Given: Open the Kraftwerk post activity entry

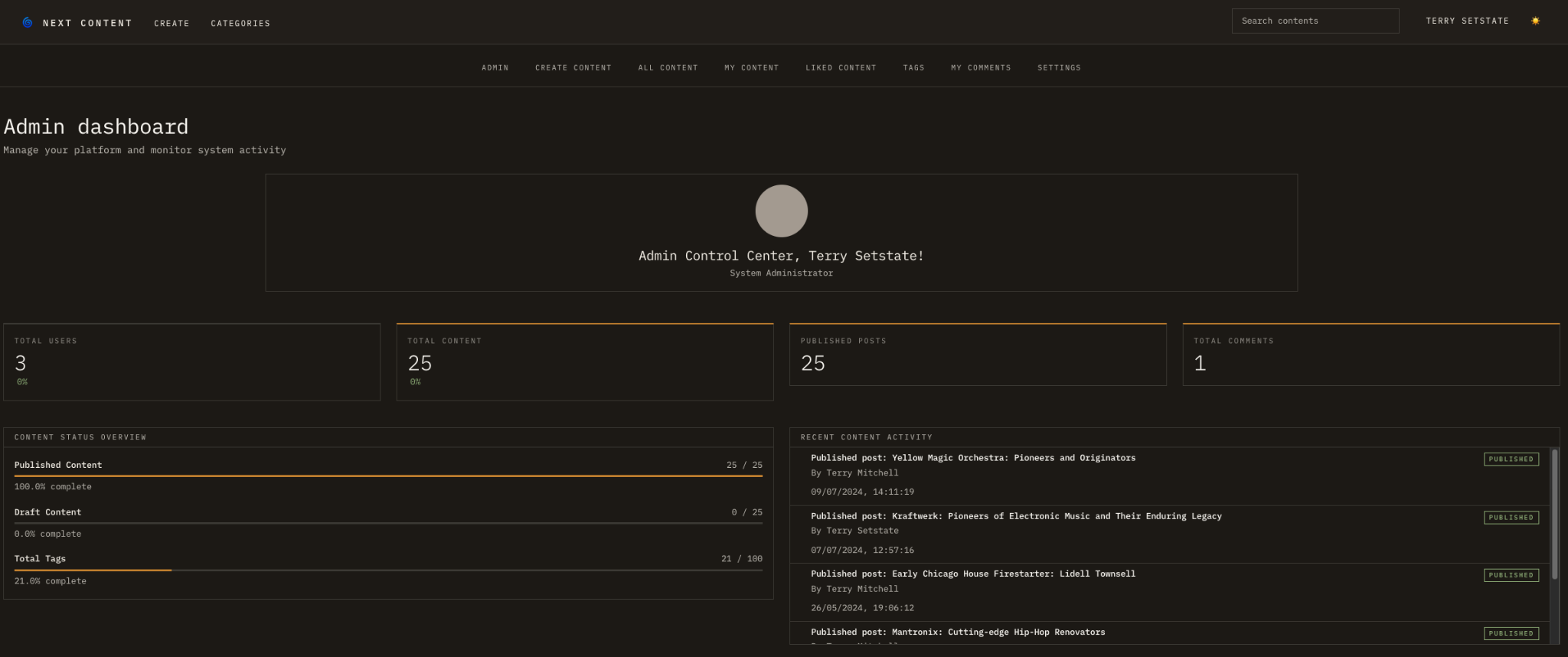Looking at the screenshot, I should tap(1169, 534).
